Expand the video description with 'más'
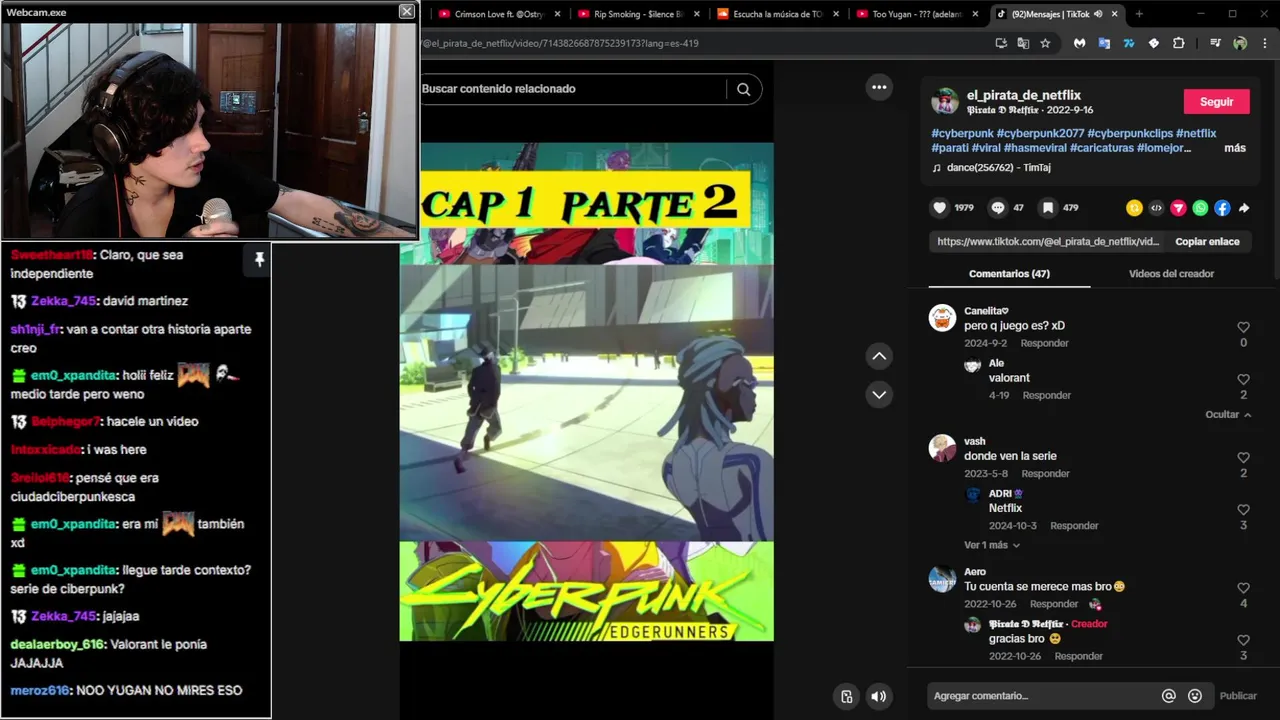The width and height of the screenshot is (1280, 720). pos(1235,148)
